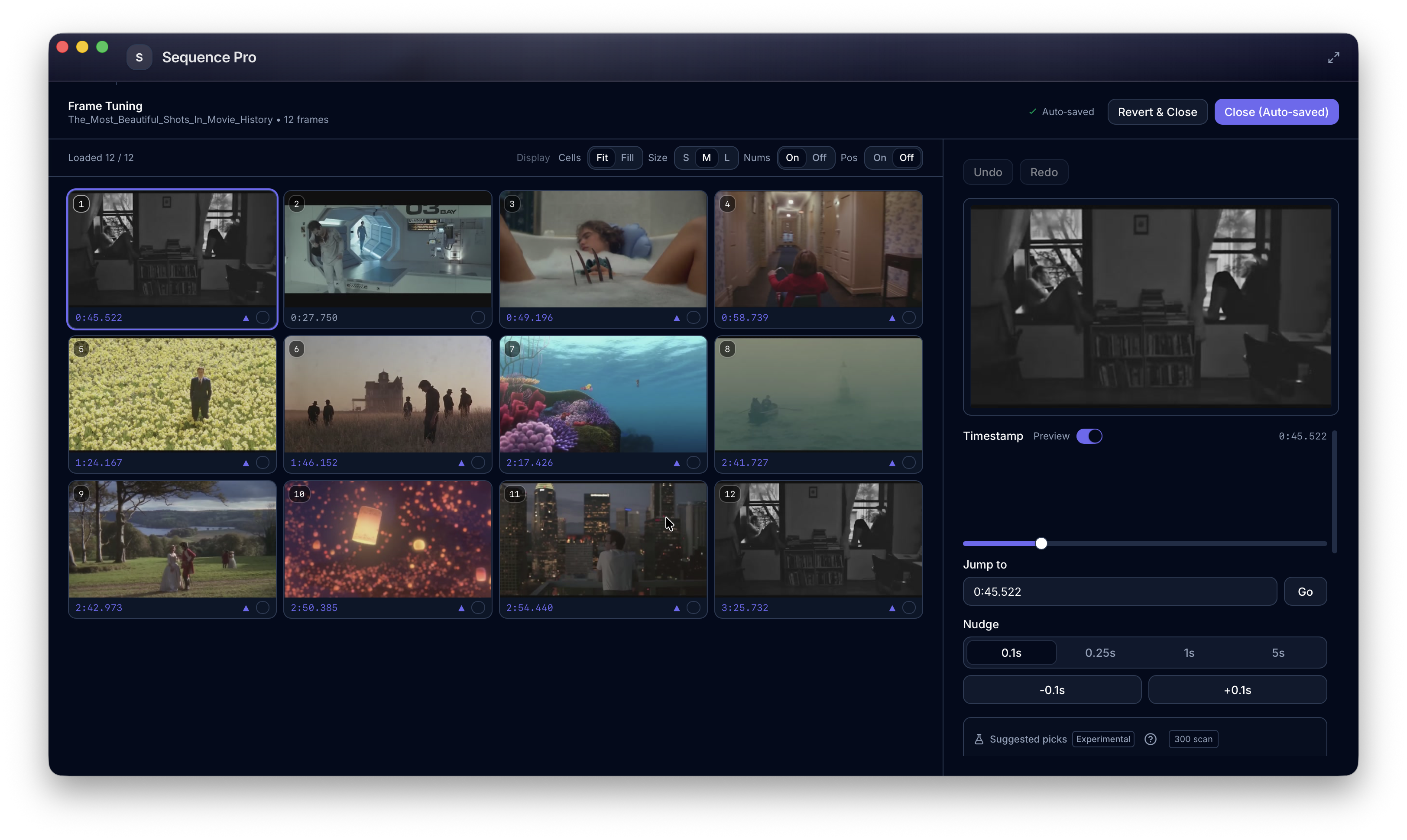The image size is (1407, 840).
Task: Set Cells display to Fill
Action: [x=627, y=158]
